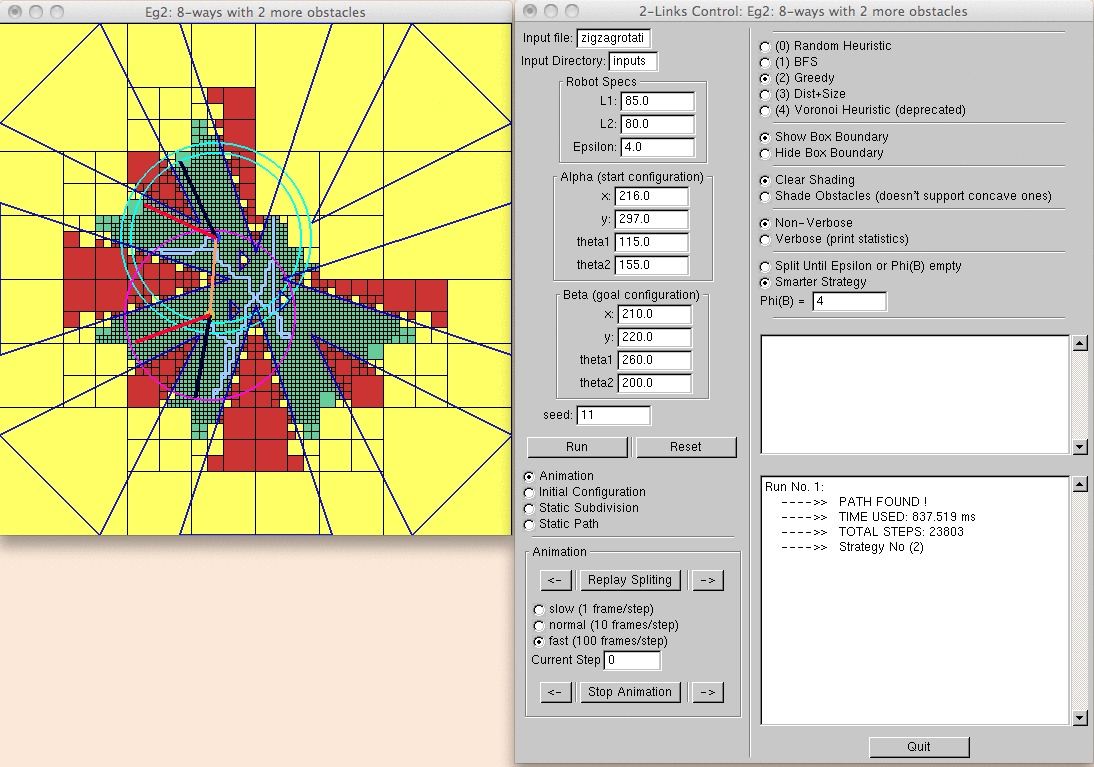Click Replay Spliting button
This screenshot has height=767, width=1094.
click(630, 580)
